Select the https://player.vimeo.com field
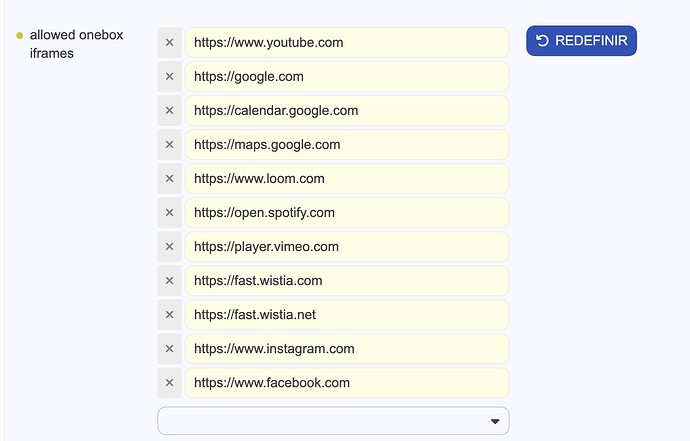This screenshot has width=690, height=441. 347,247
